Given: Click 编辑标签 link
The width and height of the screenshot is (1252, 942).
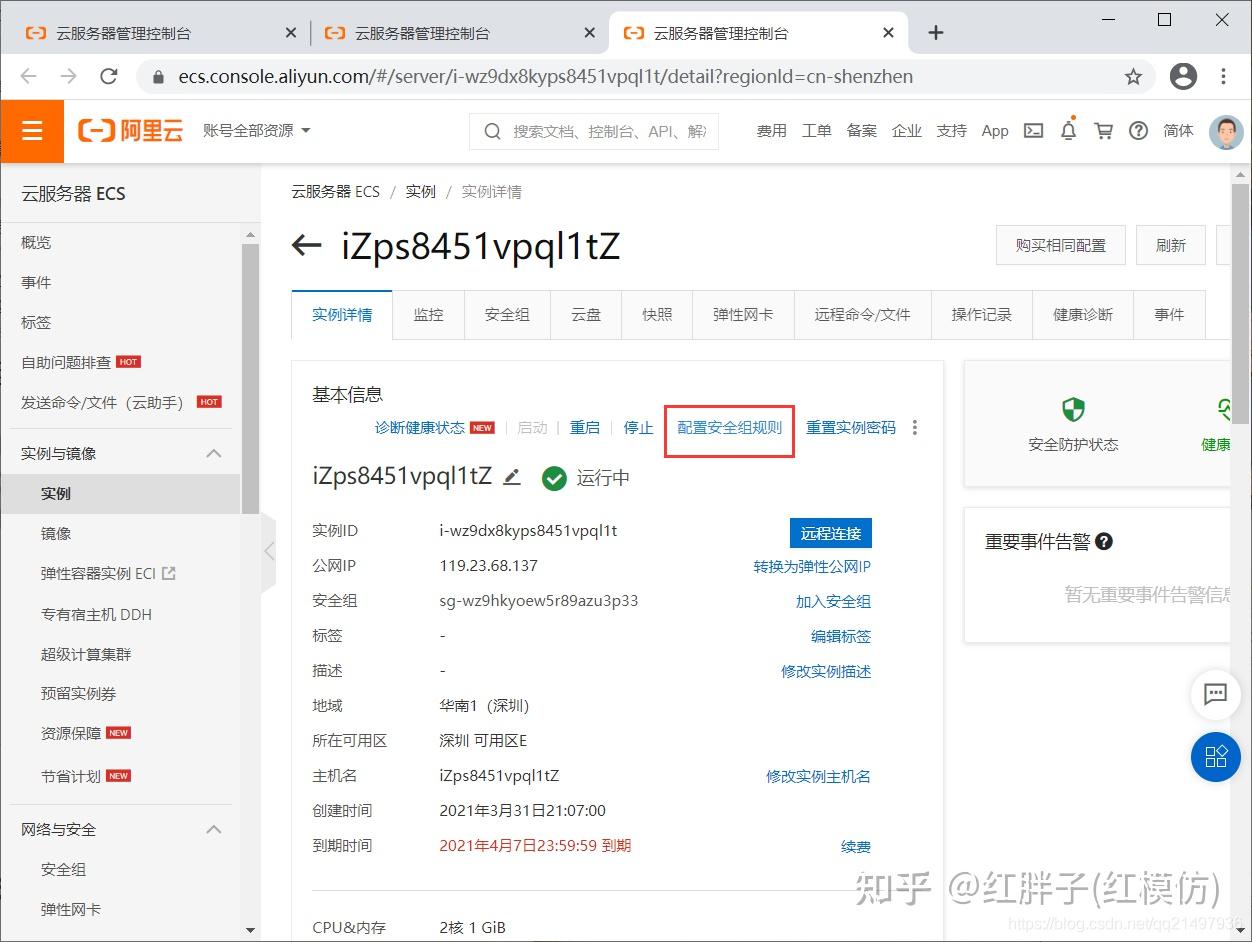Looking at the screenshot, I should (841, 636).
